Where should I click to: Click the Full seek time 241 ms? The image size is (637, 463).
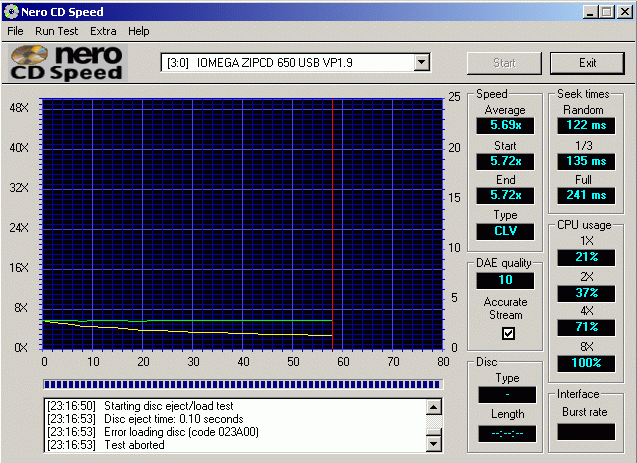[586, 195]
